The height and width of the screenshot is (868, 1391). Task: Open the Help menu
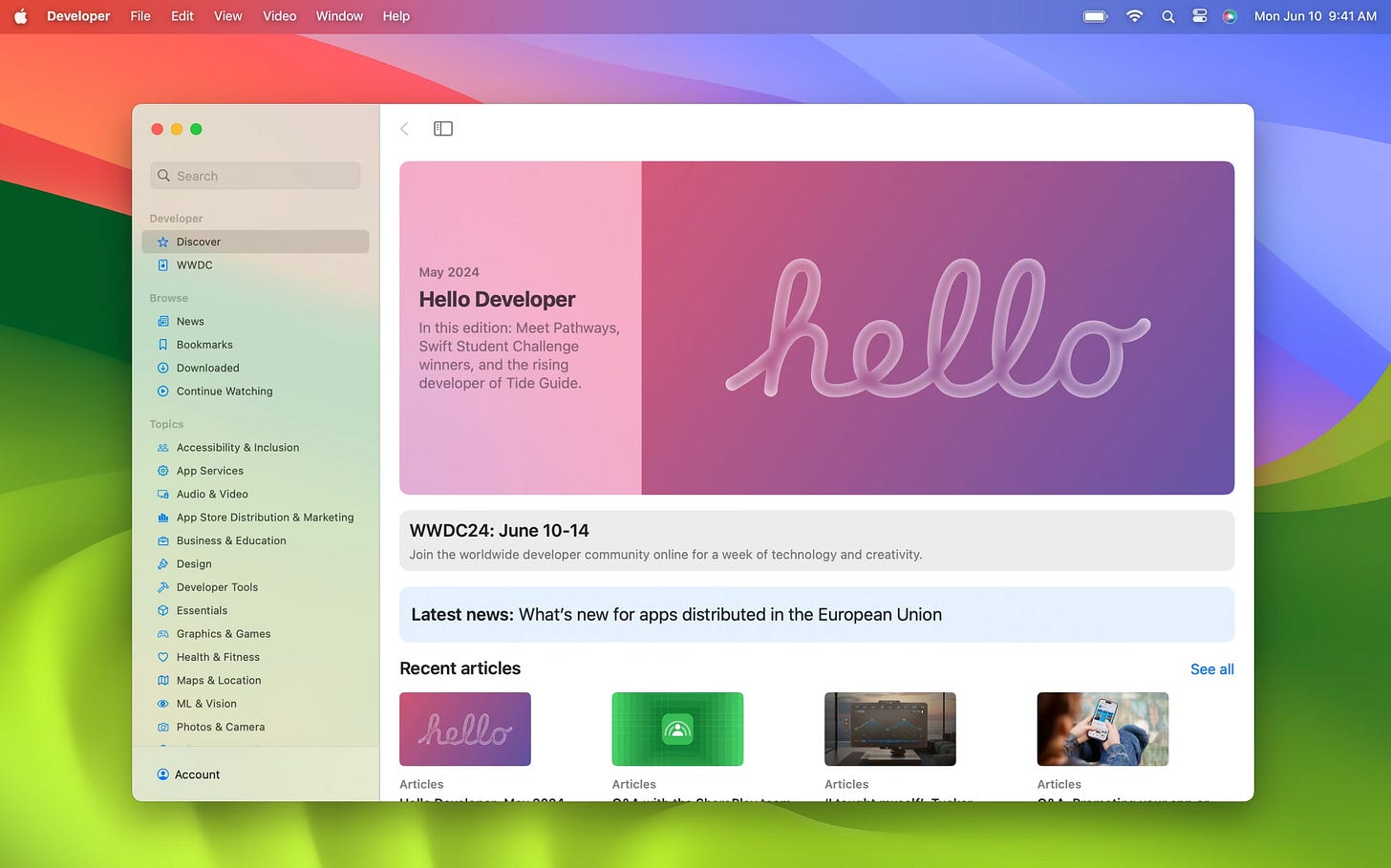coord(396,16)
